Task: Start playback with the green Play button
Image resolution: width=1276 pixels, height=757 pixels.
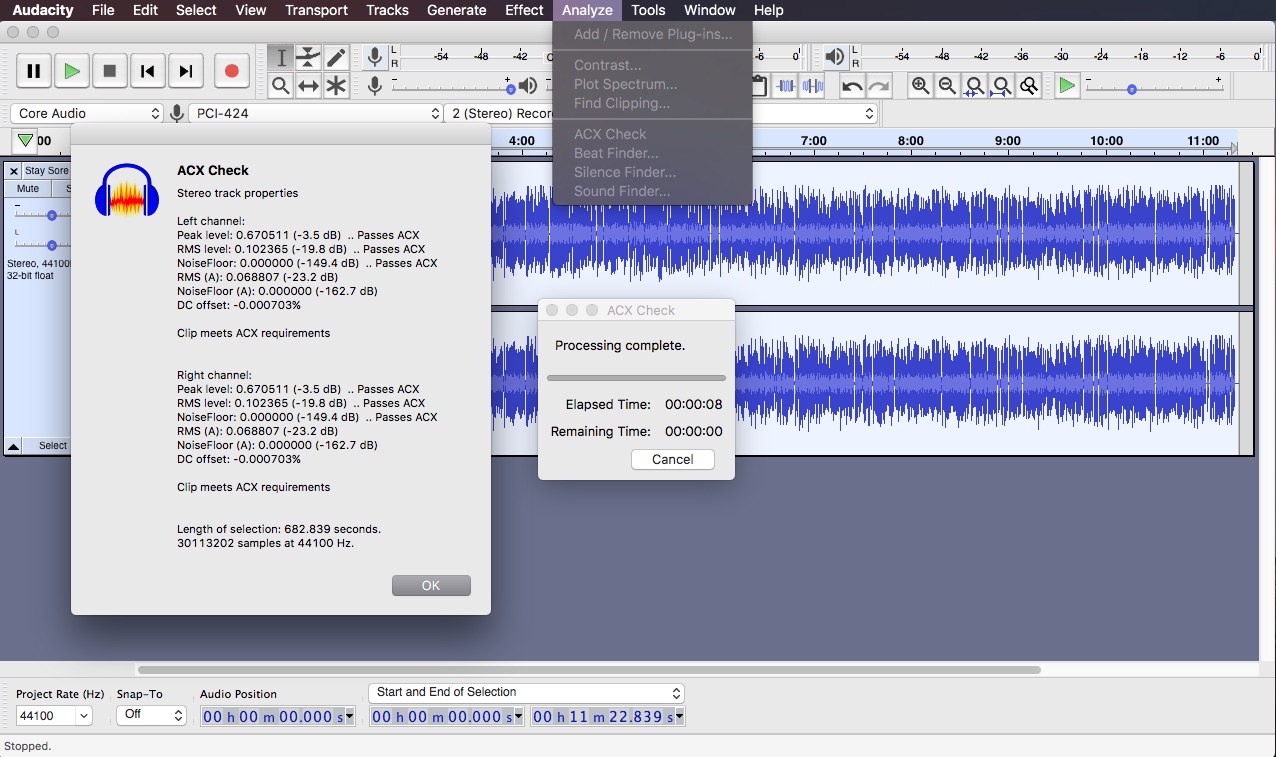Action: [72, 71]
